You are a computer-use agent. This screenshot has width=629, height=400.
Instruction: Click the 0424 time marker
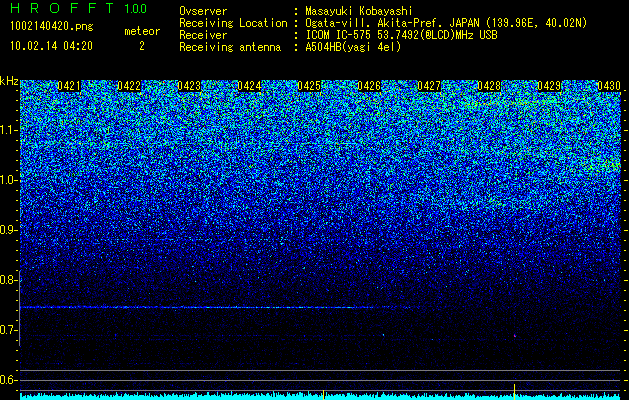click(249, 86)
